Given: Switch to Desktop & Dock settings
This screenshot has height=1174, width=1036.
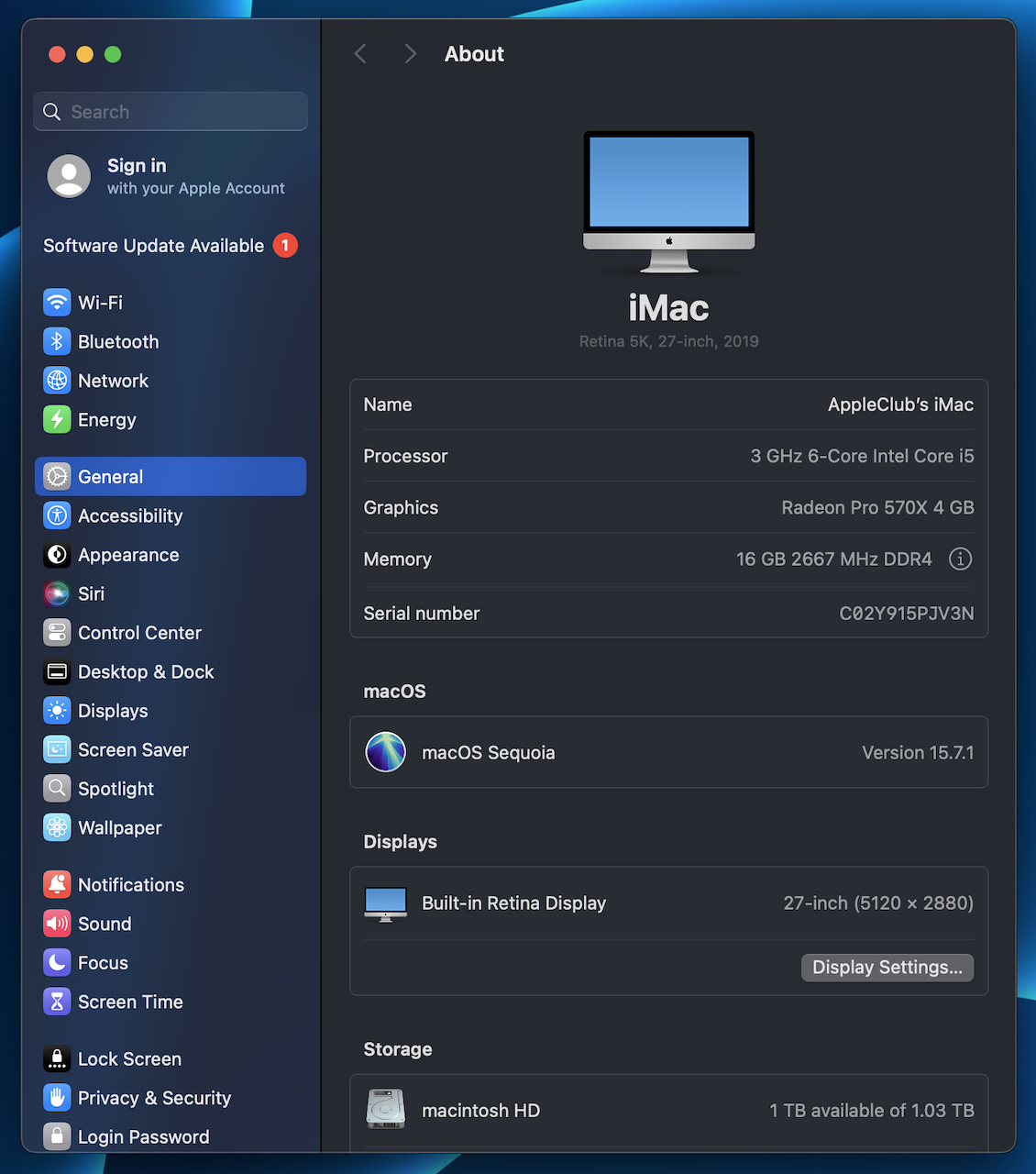Looking at the screenshot, I should click(146, 672).
